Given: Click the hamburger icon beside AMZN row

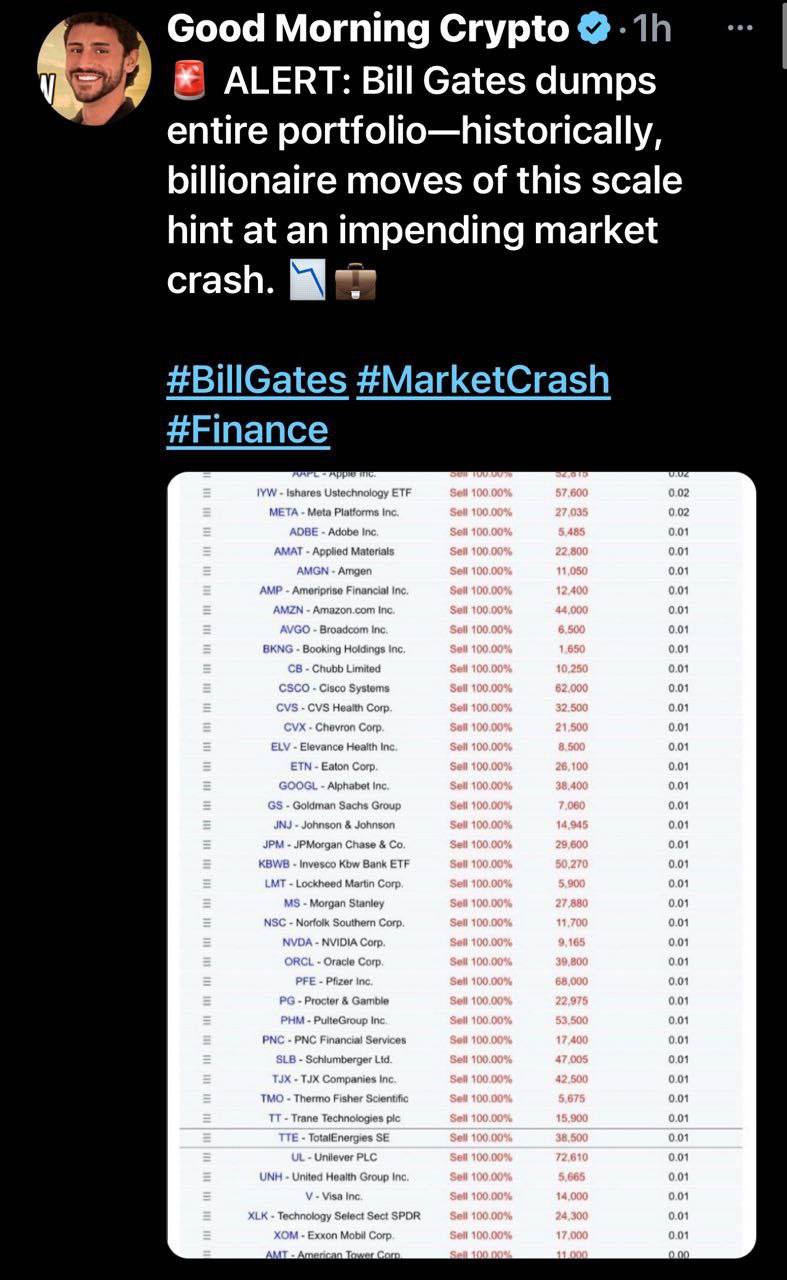Looking at the screenshot, I should pyautogui.click(x=208, y=610).
